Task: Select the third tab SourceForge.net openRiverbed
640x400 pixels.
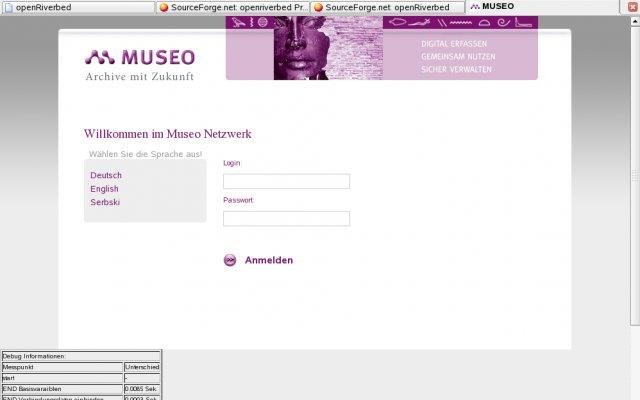Action: point(387,7)
